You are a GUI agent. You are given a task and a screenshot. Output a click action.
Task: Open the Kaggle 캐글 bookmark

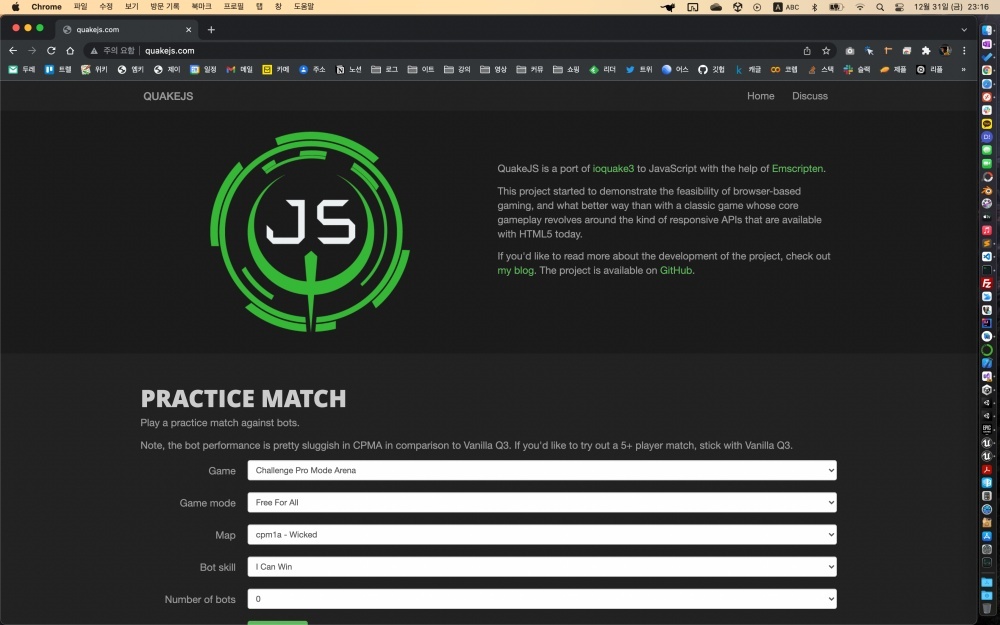pos(748,70)
